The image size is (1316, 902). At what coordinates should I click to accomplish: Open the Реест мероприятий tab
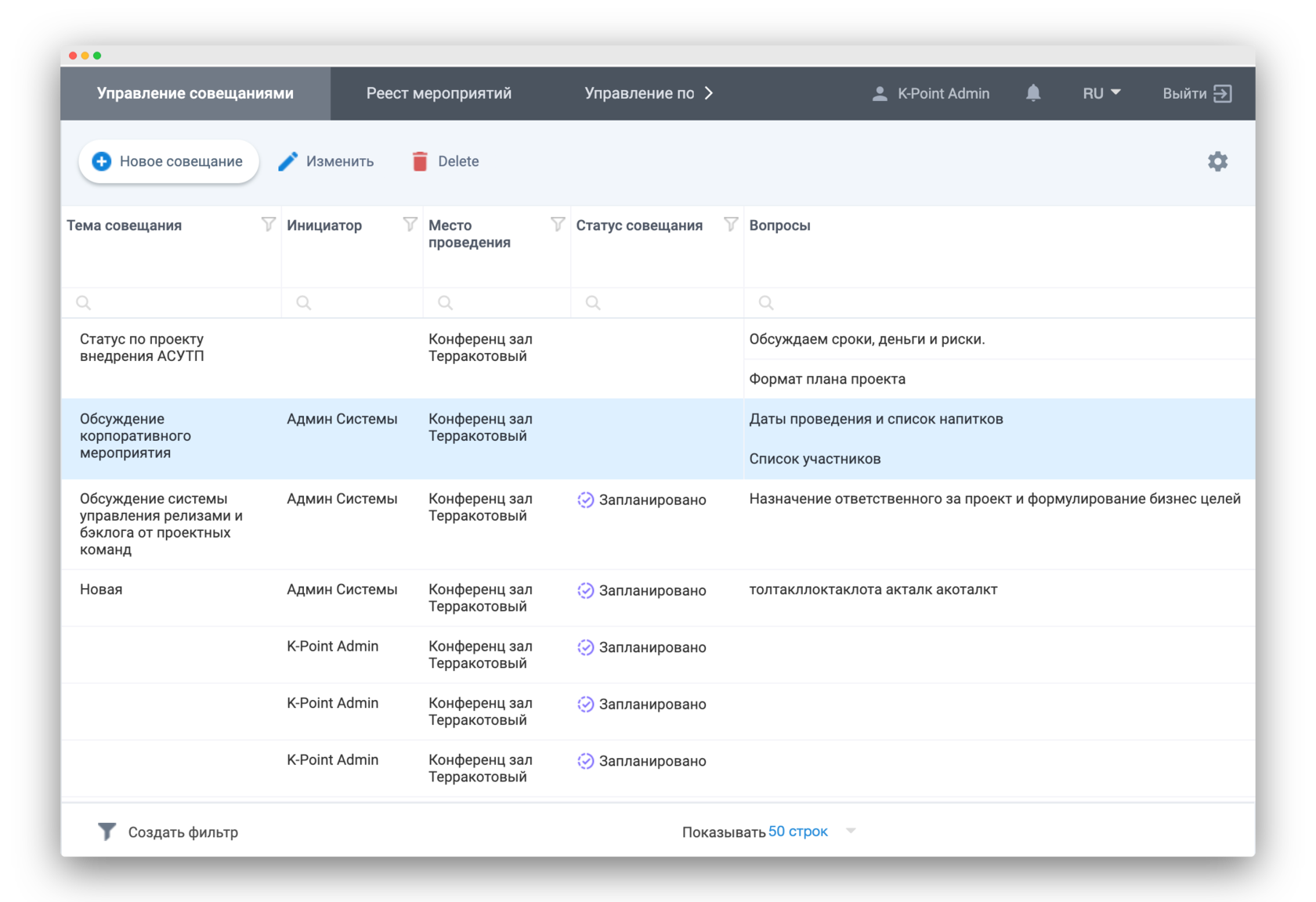click(439, 93)
